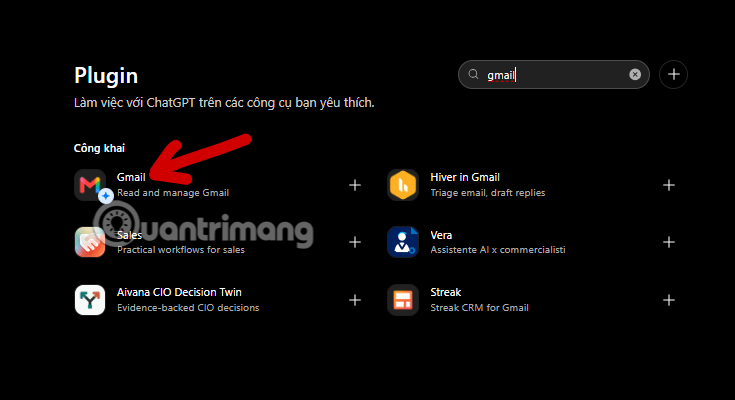
Task: Click the Plugin page heading
Action: click(106, 76)
